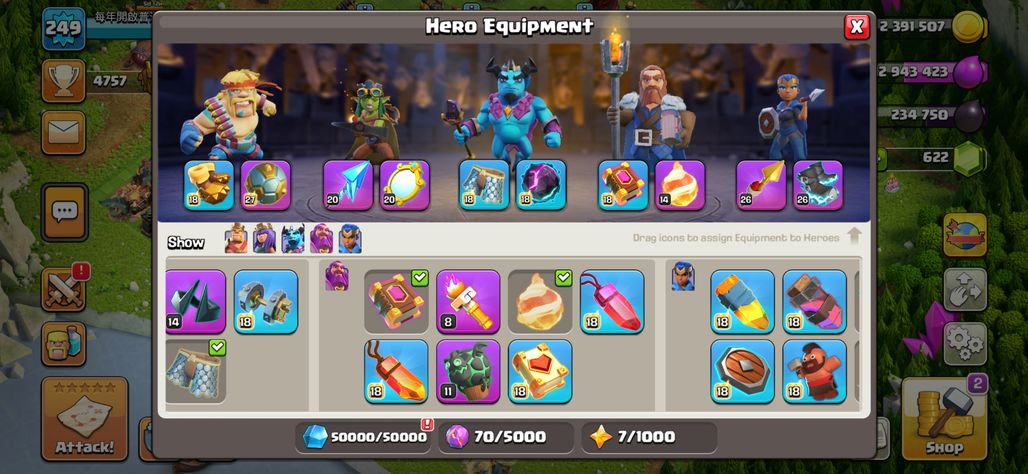Tap the Shiny Ore 50000/50000 counter
Image resolution: width=1028 pixels, height=474 pixels.
click(363, 437)
